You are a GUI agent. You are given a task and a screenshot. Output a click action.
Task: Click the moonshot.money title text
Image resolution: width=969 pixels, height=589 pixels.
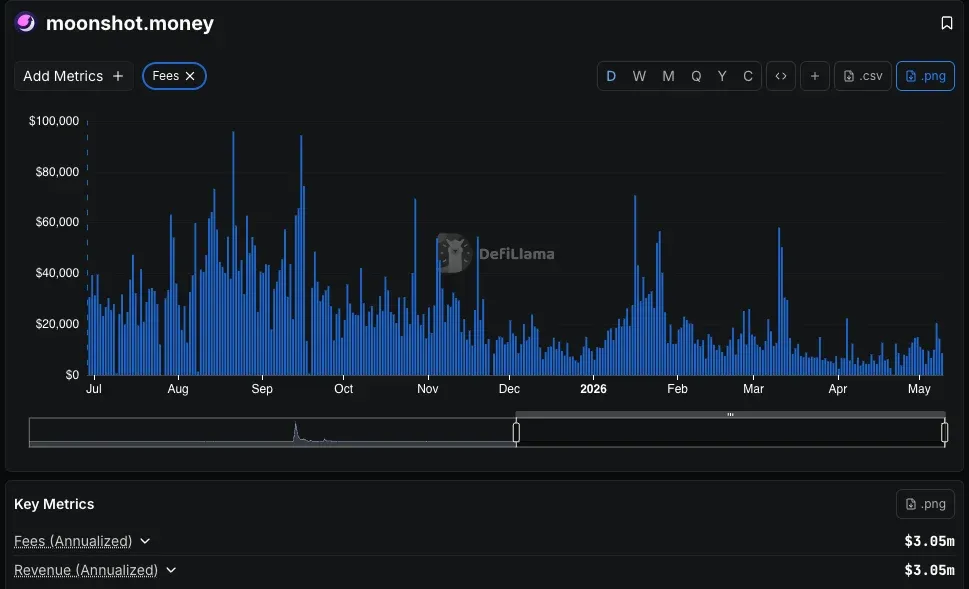[x=130, y=23]
